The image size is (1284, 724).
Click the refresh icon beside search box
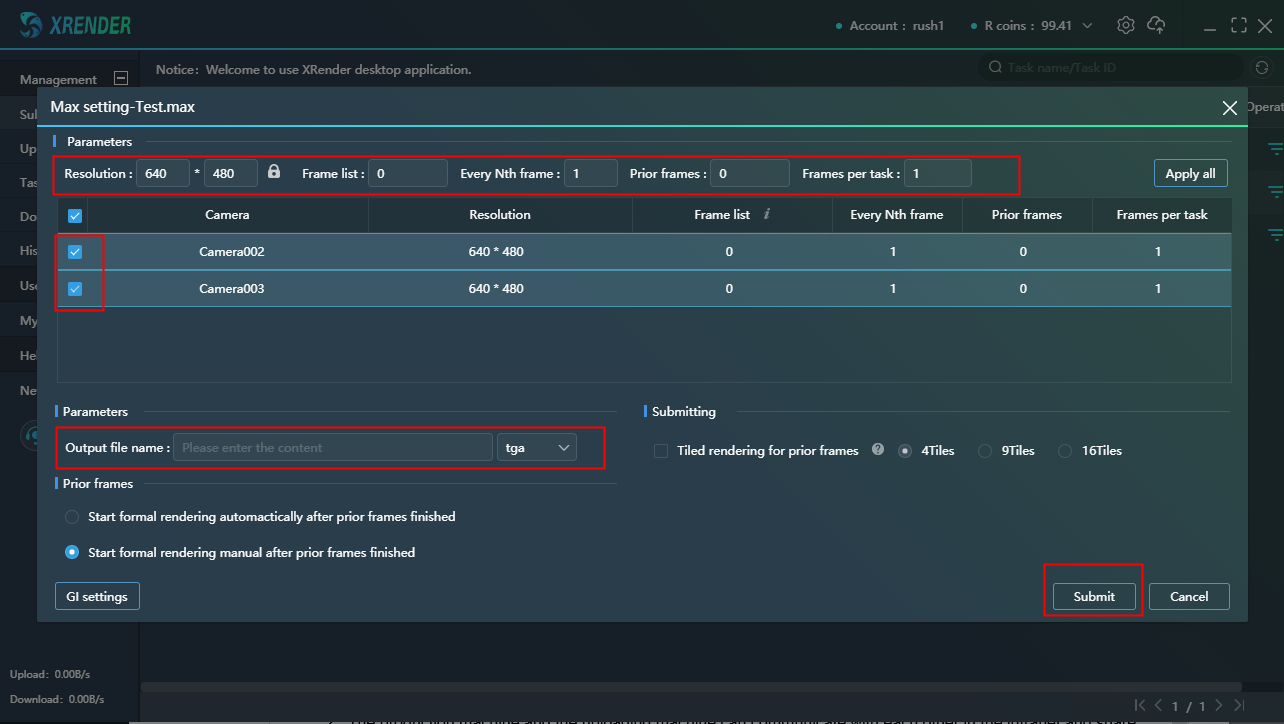coord(1261,68)
